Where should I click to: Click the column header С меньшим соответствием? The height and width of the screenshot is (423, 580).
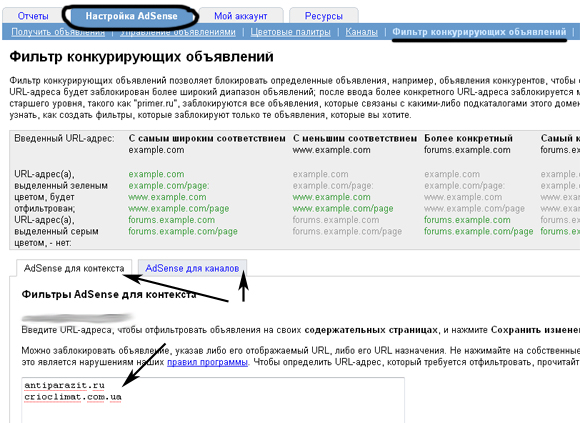click(355, 138)
